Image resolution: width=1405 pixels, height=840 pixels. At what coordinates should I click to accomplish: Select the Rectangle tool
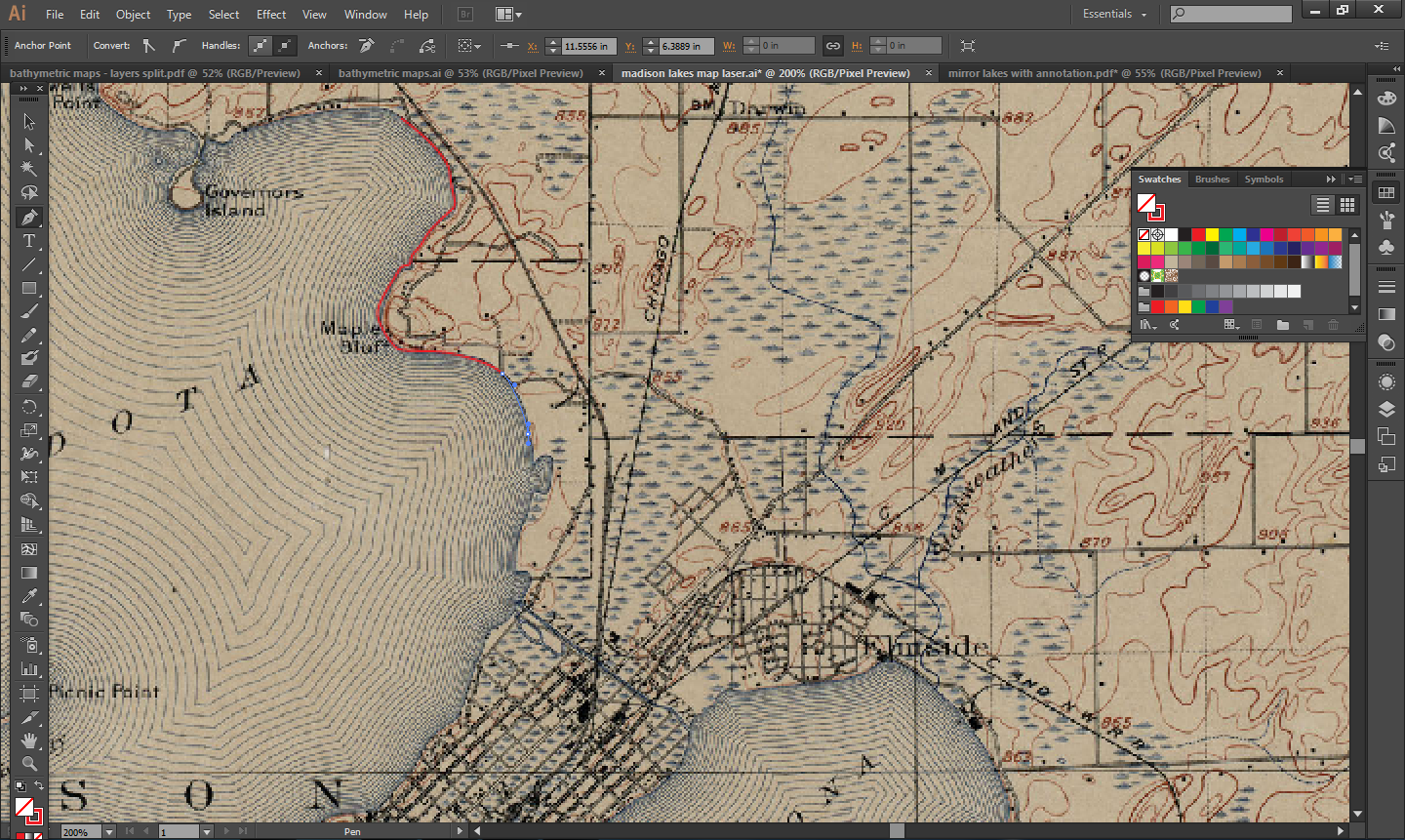(29, 289)
